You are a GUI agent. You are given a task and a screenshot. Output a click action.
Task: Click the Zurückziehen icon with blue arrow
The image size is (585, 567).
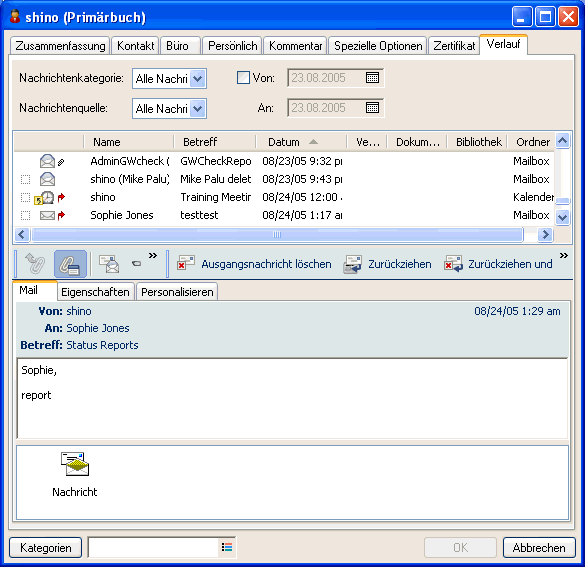pyautogui.click(x=352, y=264)
